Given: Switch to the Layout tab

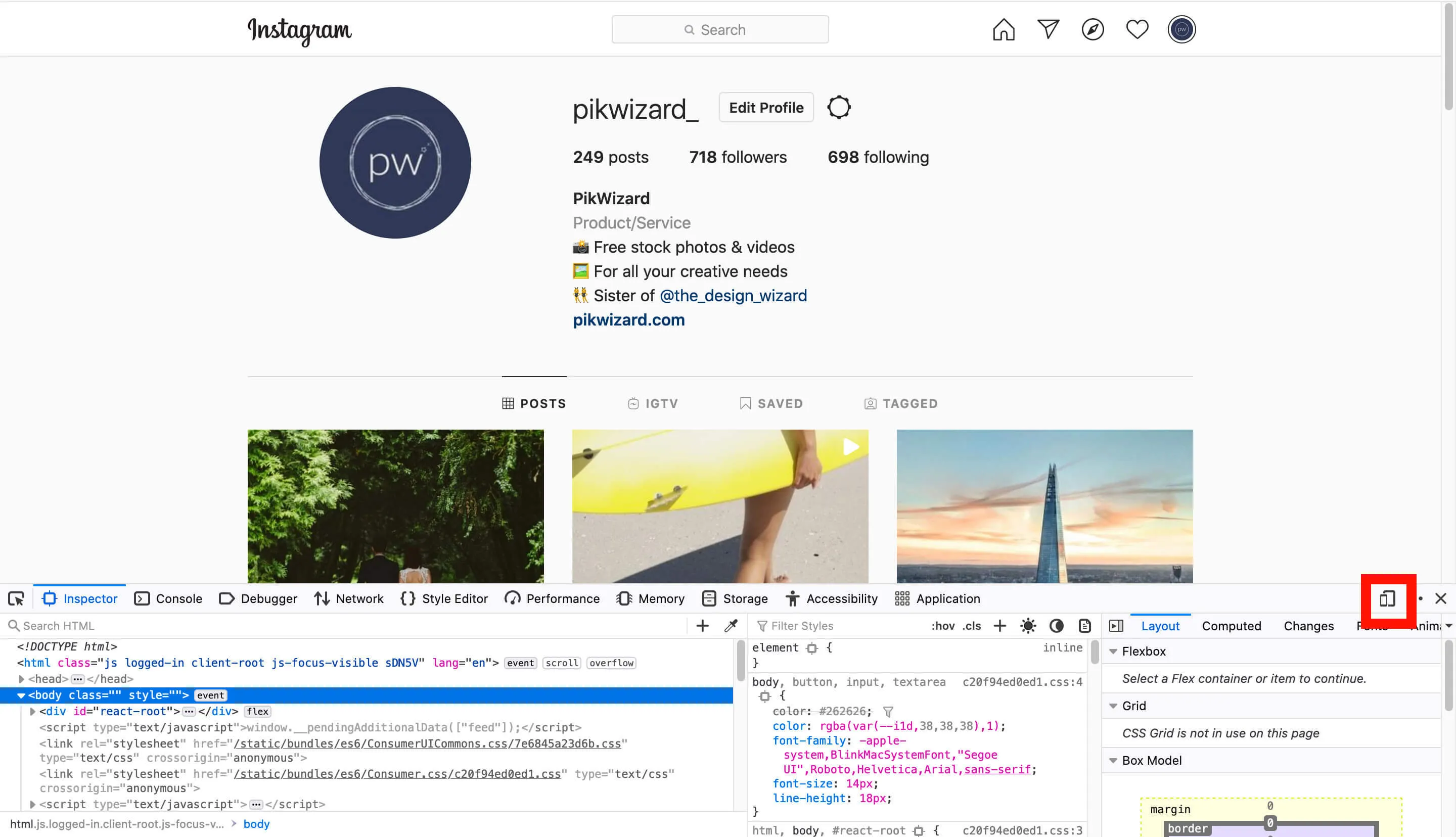Looking at the screenshot, I should click(x=1159, y=625).
